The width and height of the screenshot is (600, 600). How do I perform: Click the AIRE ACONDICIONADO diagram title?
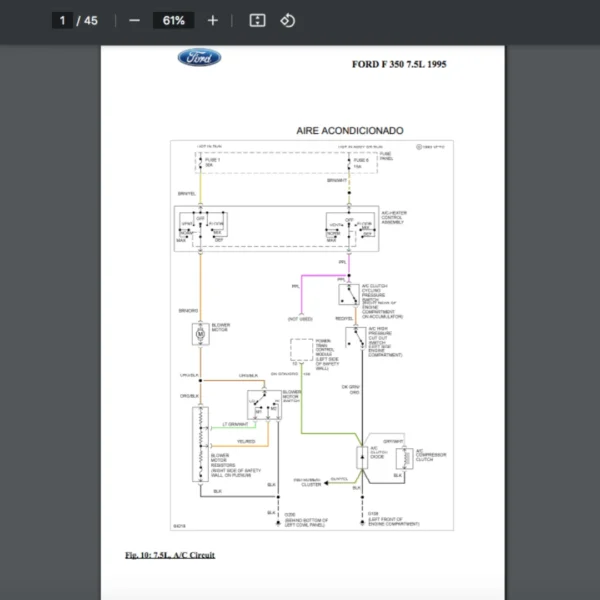(x=349, y=131)
